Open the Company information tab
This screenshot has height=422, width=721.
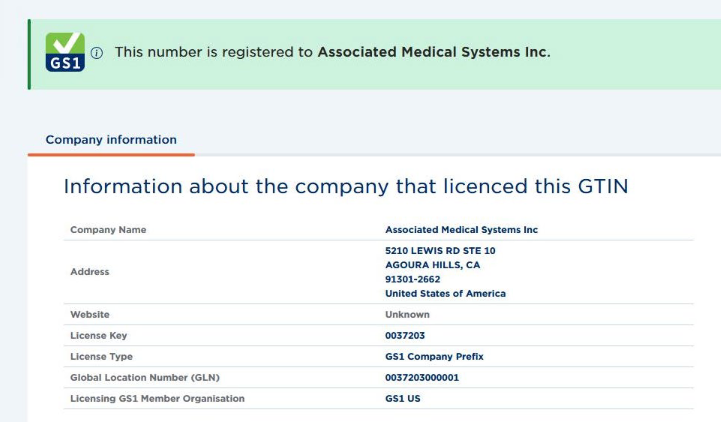tap(111, 140)
